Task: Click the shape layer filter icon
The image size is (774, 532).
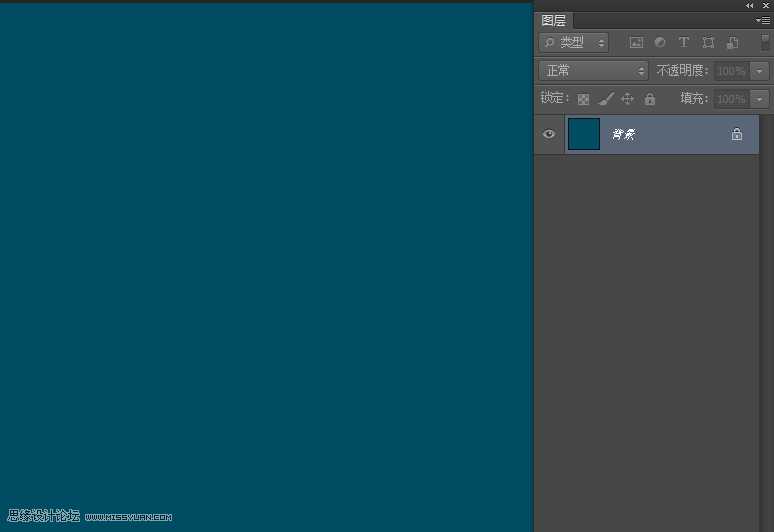Action: pyautogui.click(x=708, y=43)
